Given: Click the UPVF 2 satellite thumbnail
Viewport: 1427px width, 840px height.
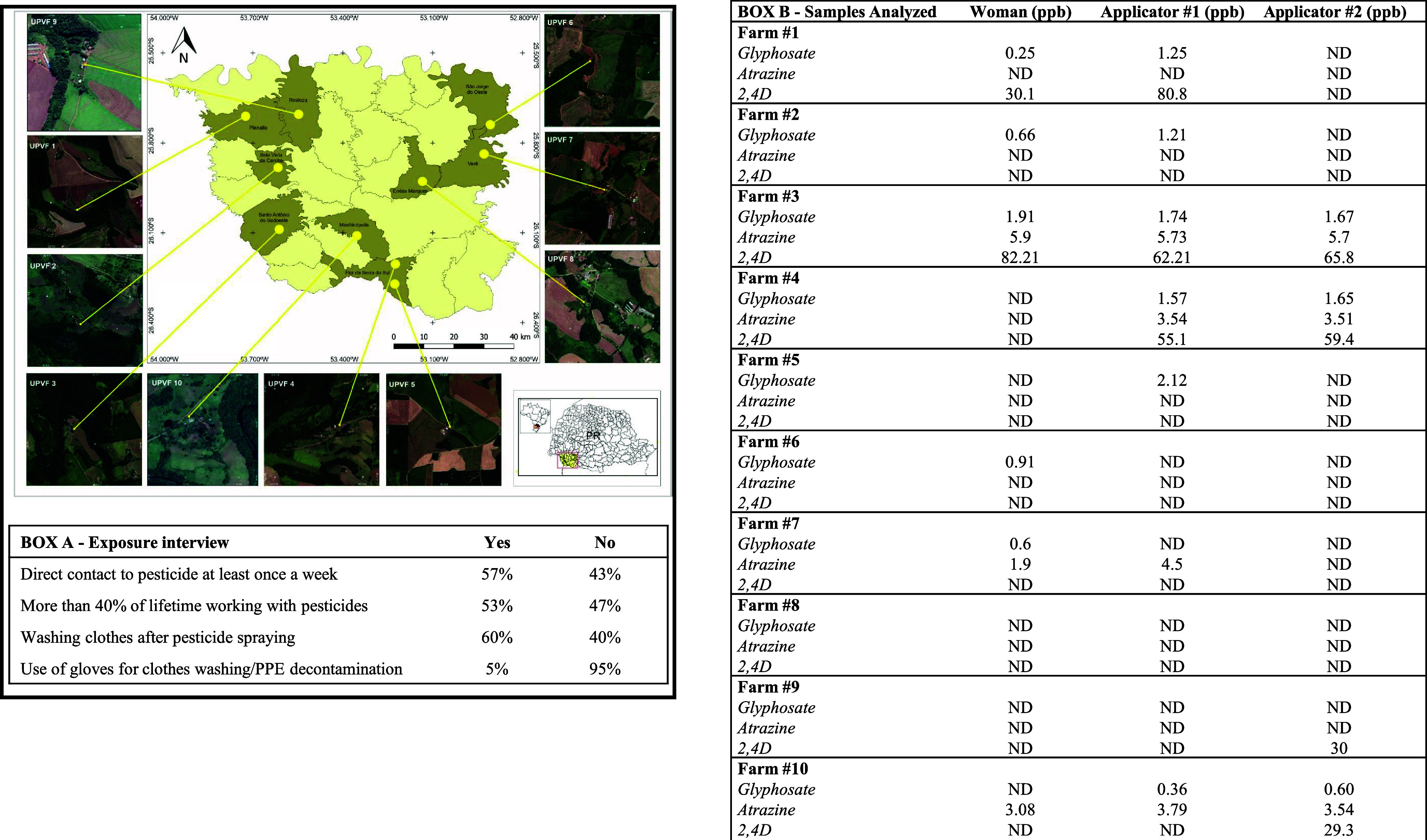Looking at the screenshot, I should 84,310.
